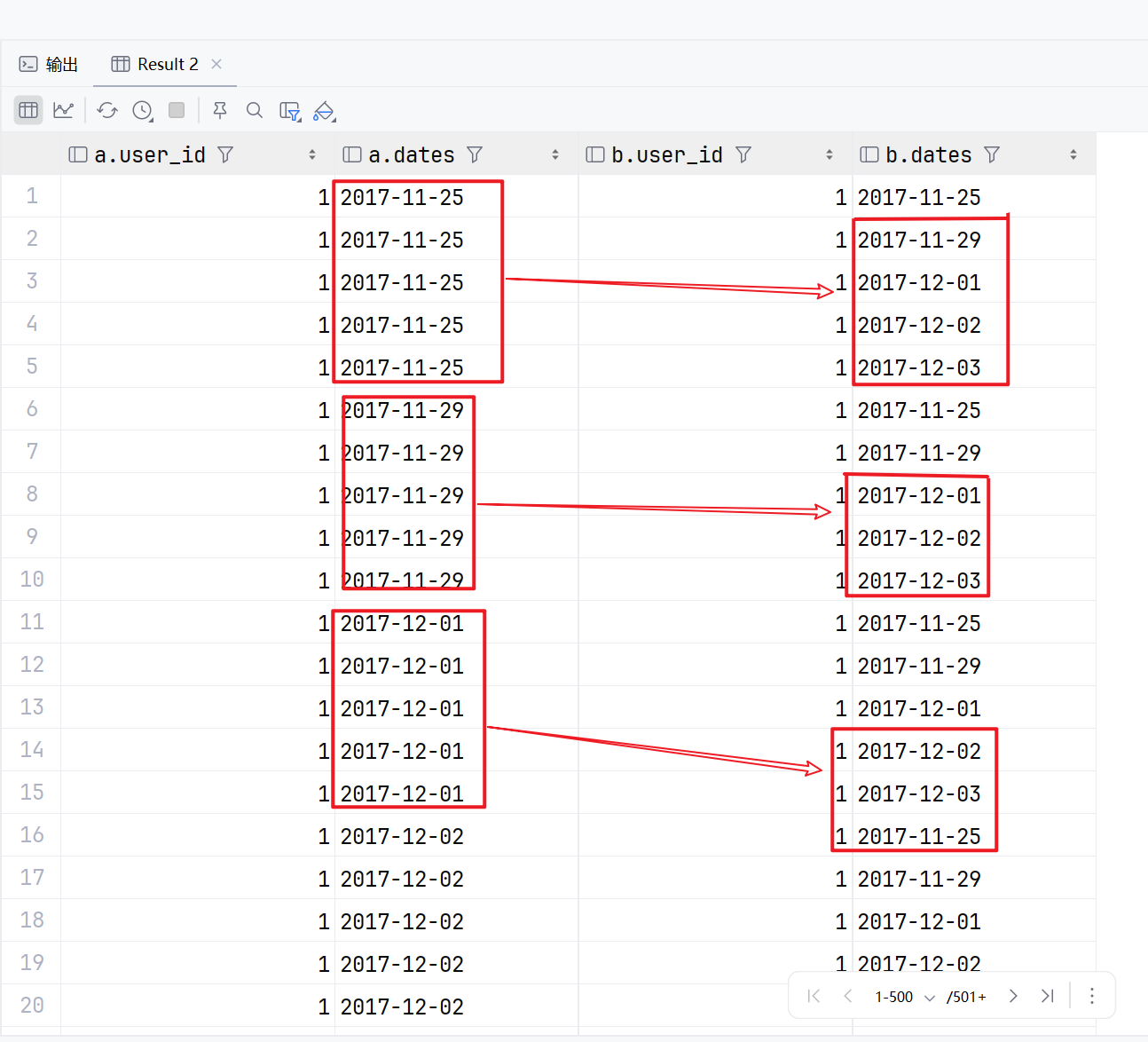Screen dimensions: 1148x1042
Task: Open the paint bucket coloring options
Action: pos(324,111)
